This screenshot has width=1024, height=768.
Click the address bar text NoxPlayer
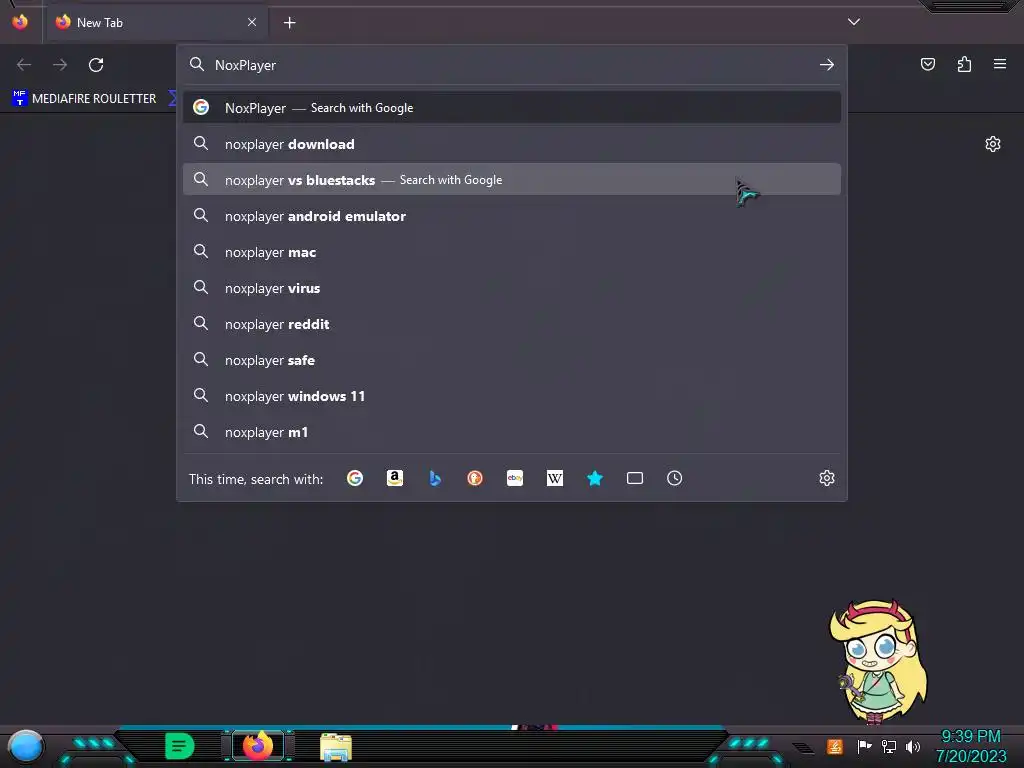tap(246, 65)
